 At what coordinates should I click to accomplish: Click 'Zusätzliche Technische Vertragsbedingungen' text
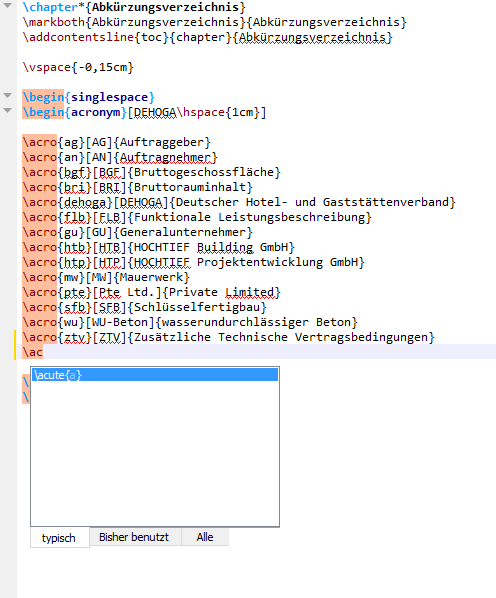coord(281,337)
